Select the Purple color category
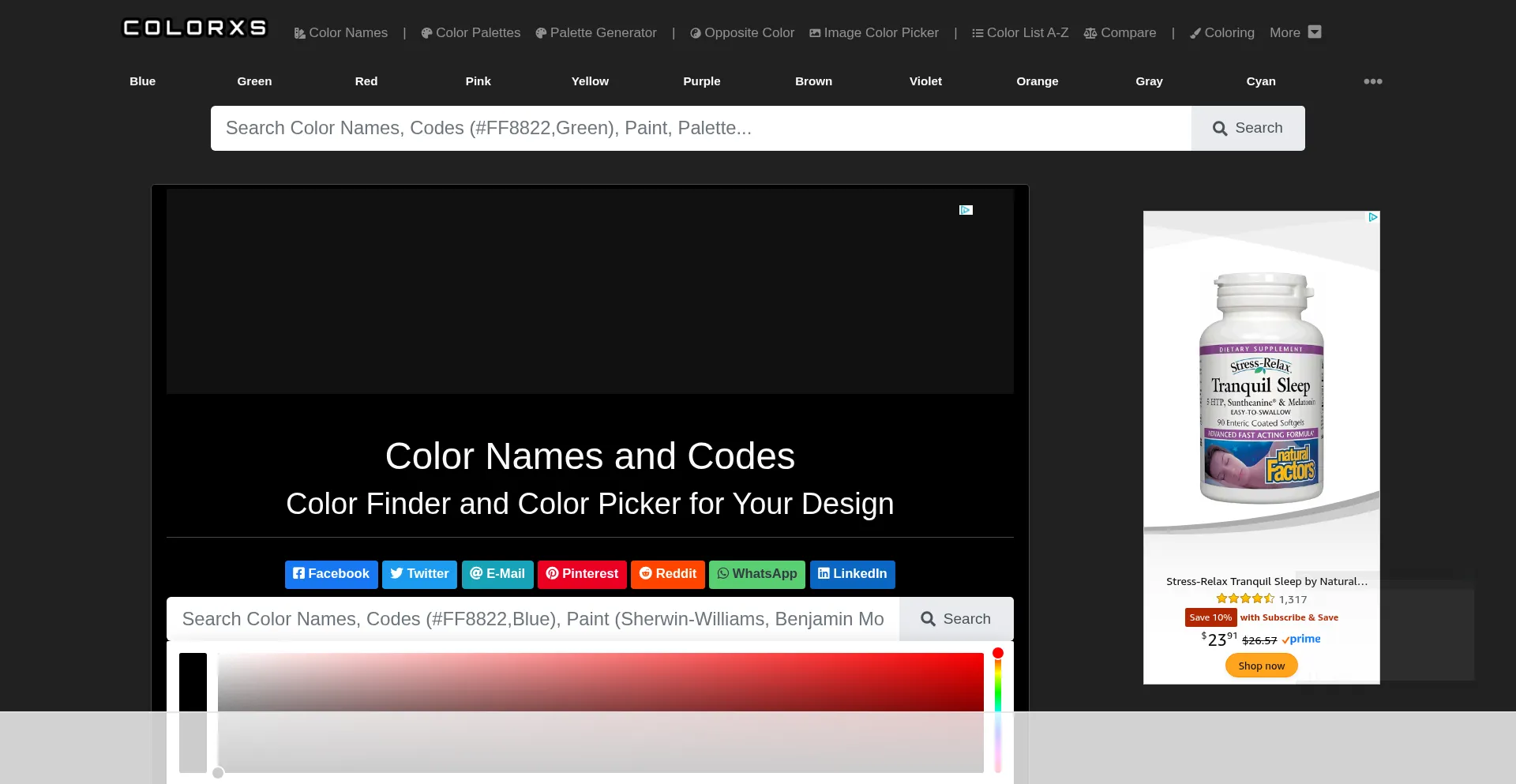The height and width of the screenshot is (784, 1516). point(701,81)
